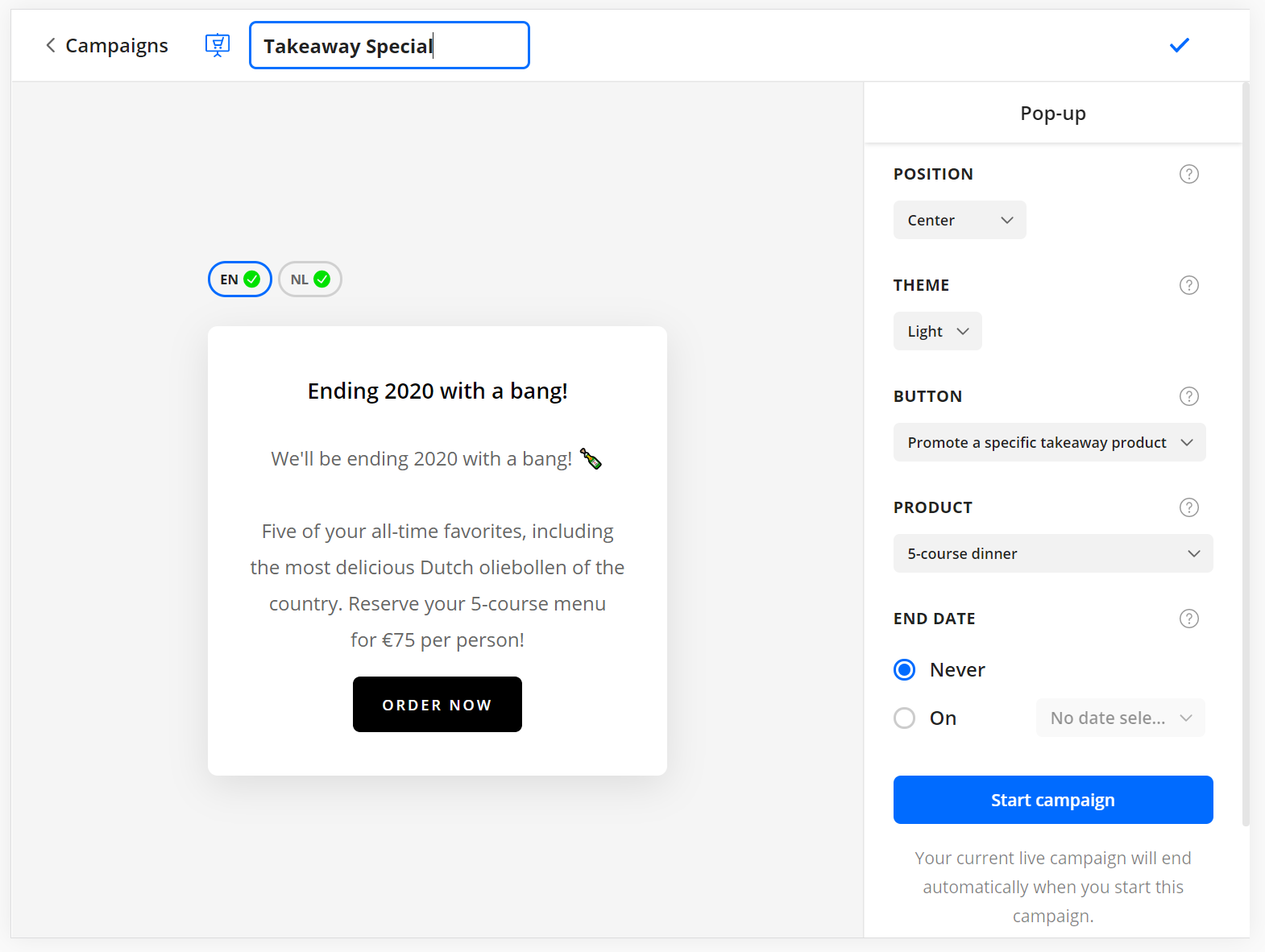Image resolution: width=1265 pixels, height=952 pixels.
Task: Open the Light theme dropdown
Action: pos(937,331)
